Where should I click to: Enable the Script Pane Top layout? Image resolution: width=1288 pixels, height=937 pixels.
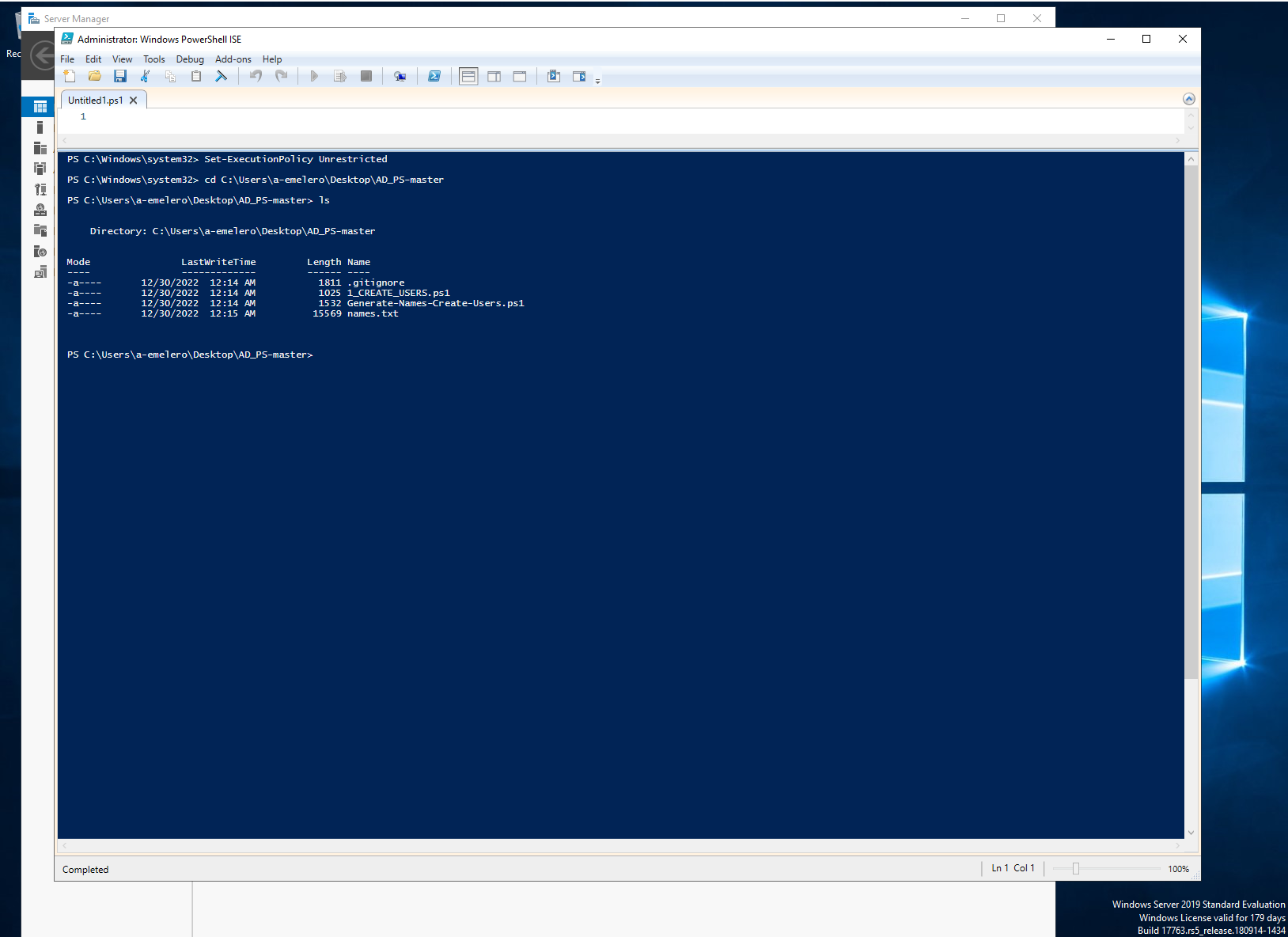[x=468, y=76]
